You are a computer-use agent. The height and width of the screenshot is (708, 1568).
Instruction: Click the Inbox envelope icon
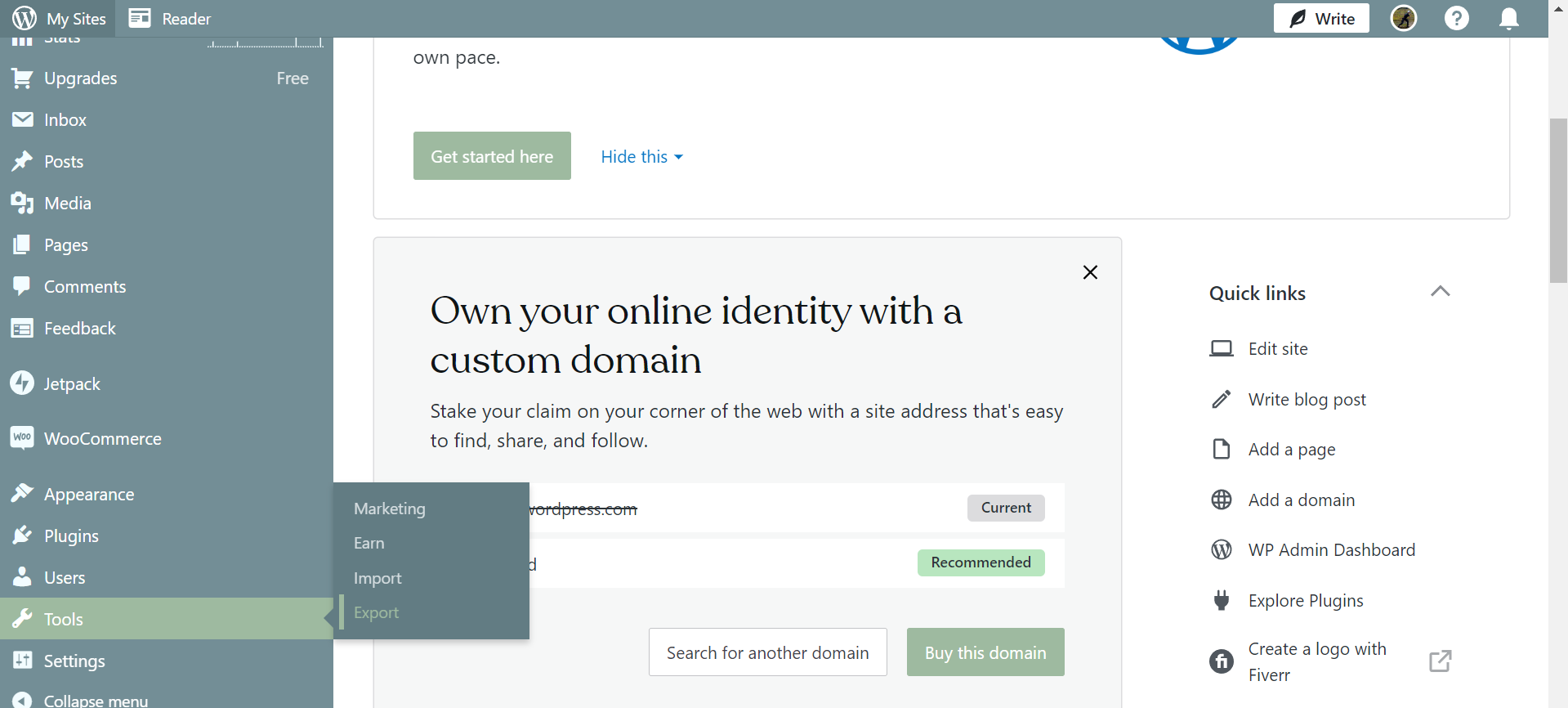(22, 119)
